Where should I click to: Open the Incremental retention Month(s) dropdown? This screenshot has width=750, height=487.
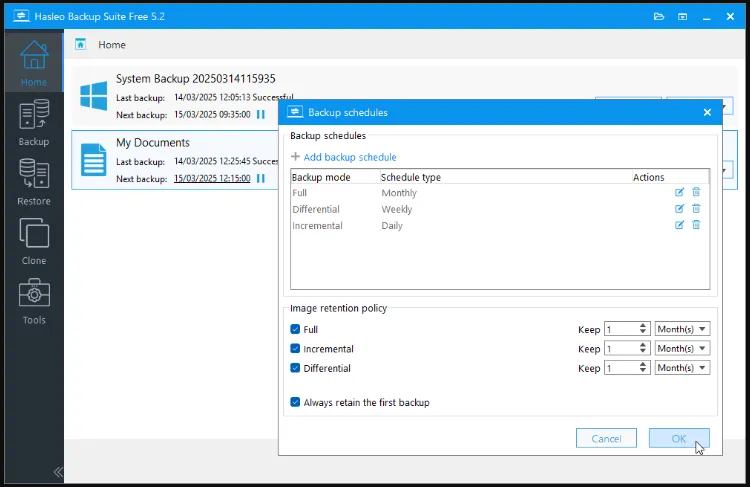click(x=682, y=348)
